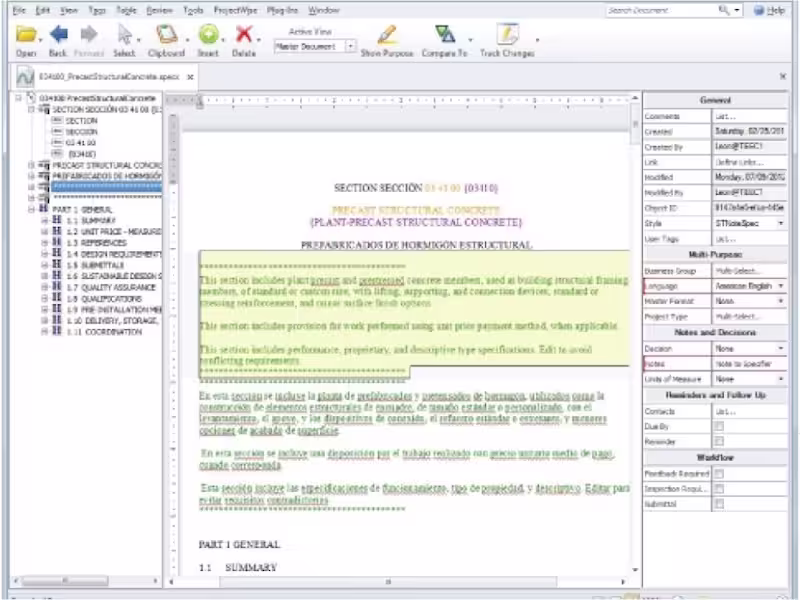Open the Active View Master Document dropdown
Viewport: 800px width, 600px height.
click(351, 46)
